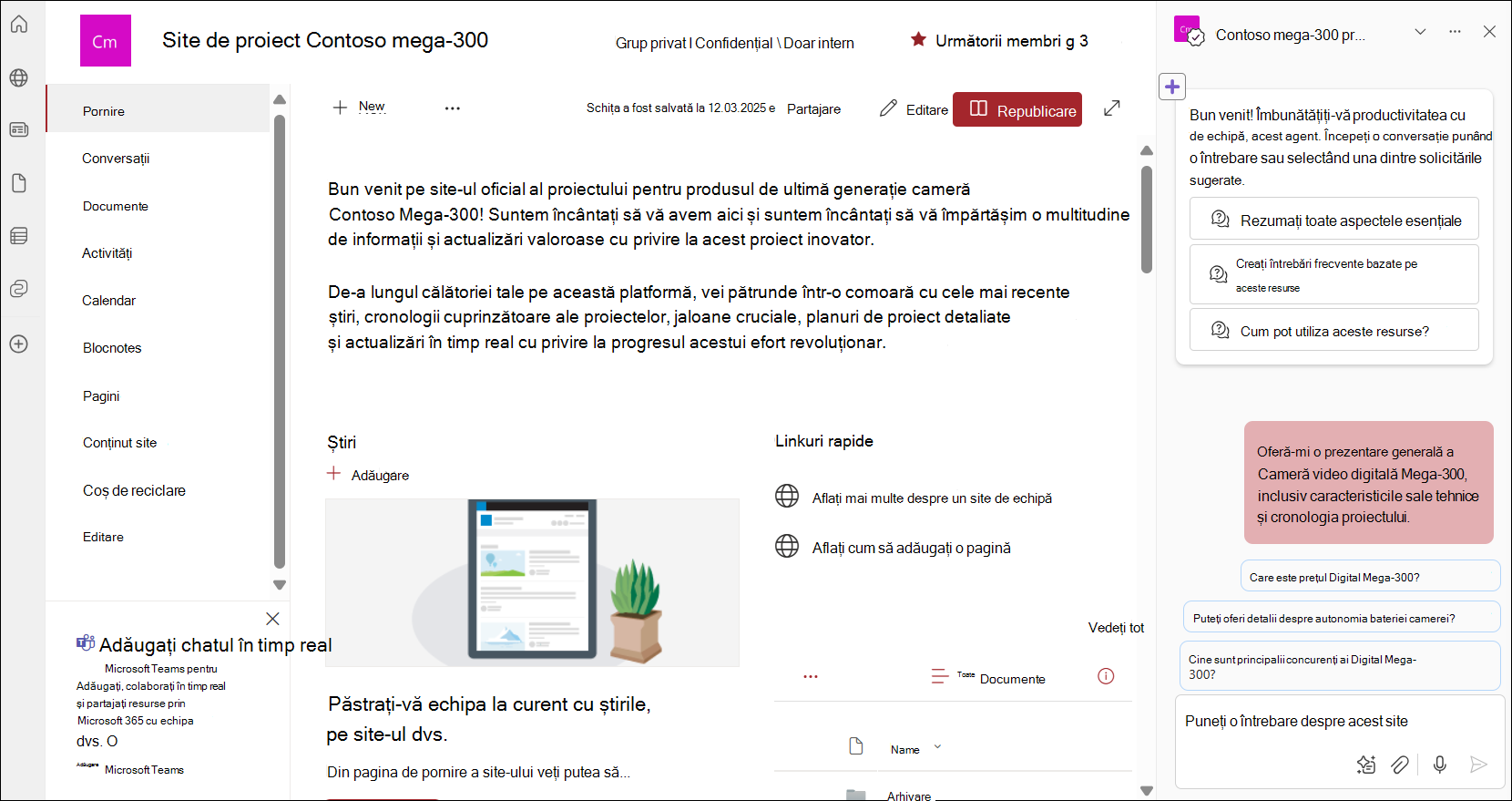Open the Toate Documente view switcher
The height and width of the screenshot is (801, 1512).
(x=988, y=677)
